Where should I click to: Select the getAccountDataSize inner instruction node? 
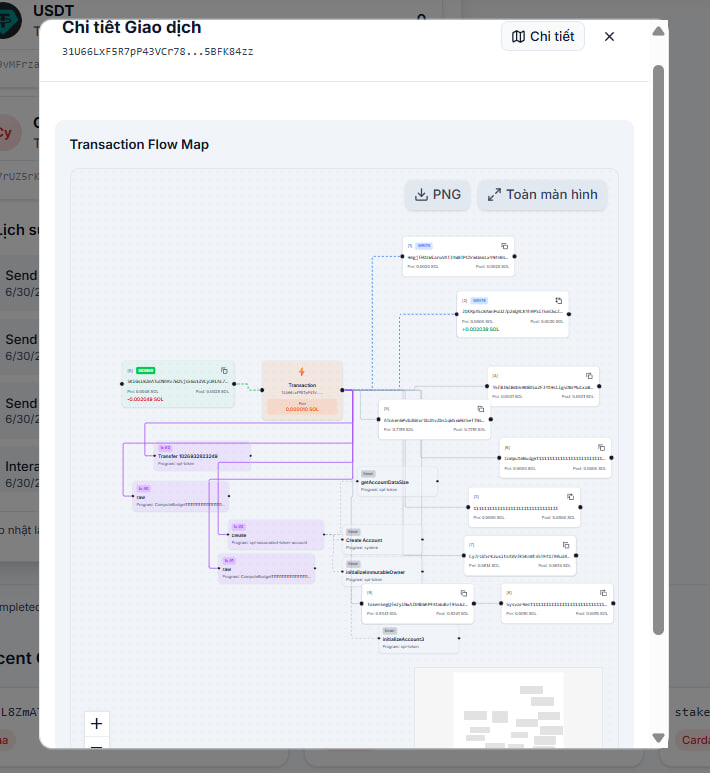[x=397, y=482]
